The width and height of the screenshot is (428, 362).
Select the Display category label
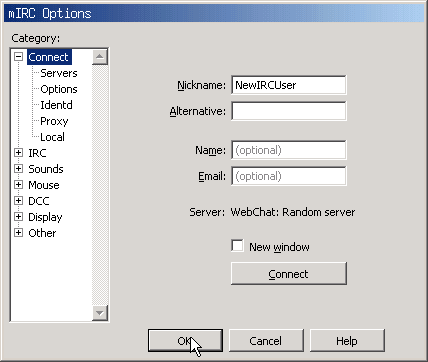(45, 217)
